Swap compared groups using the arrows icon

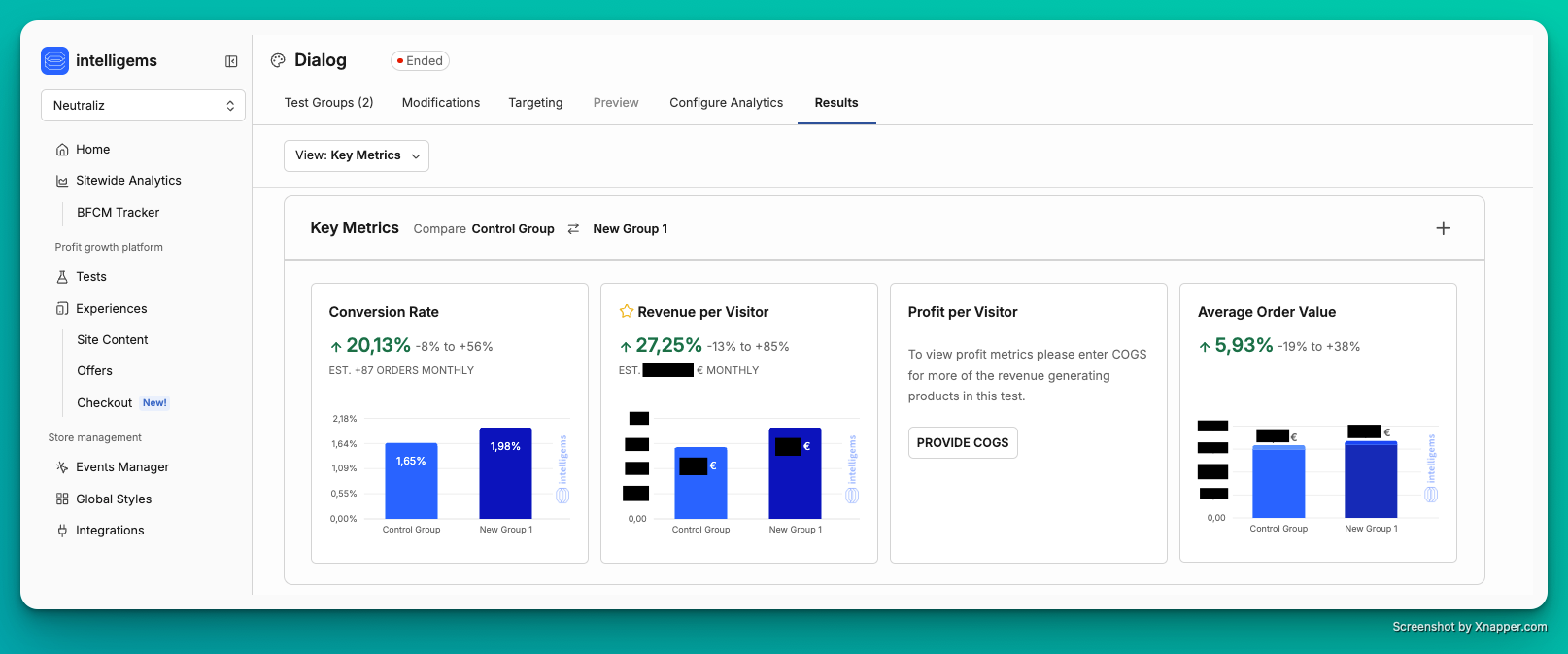pos(573,229)
